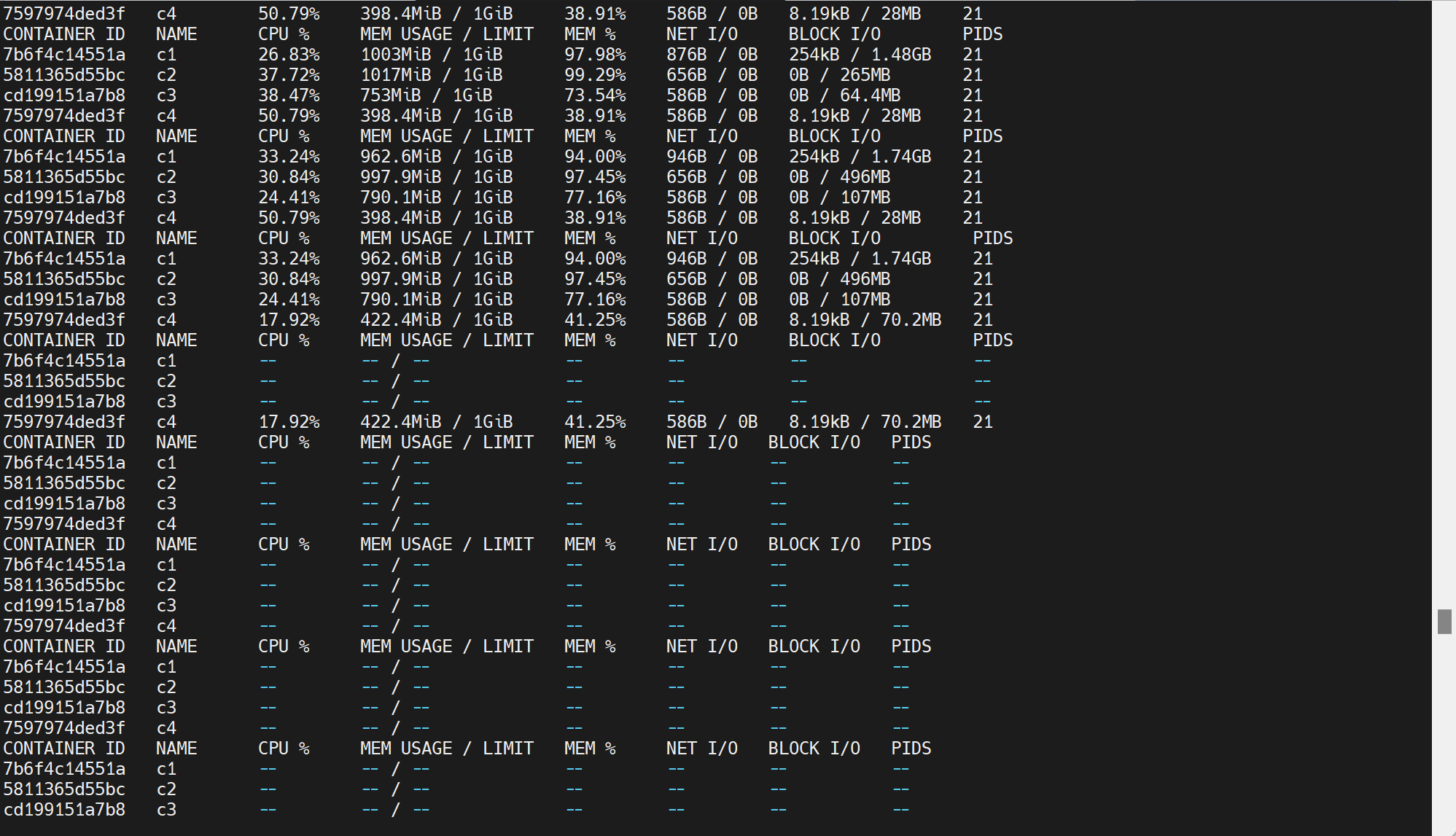
Task: Click the 73.54% memory percentage
Action: [594, 95]
